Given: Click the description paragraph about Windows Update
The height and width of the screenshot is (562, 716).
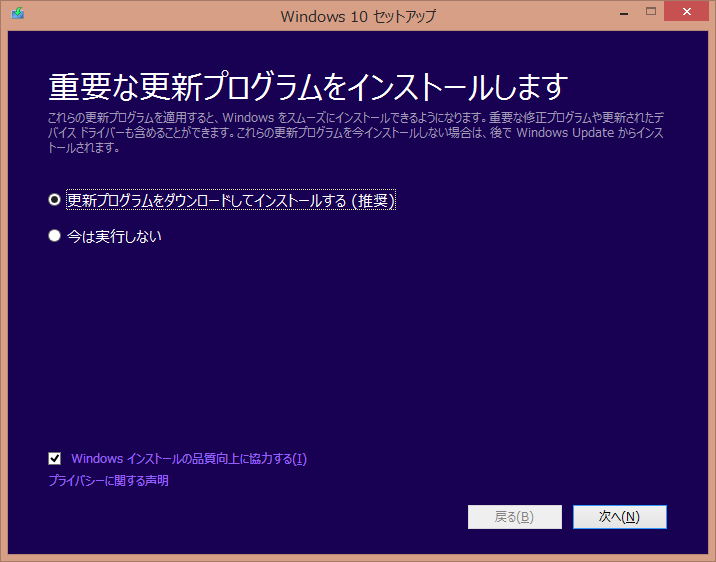Looking at the screenshot, I should [x=356, y=132].
